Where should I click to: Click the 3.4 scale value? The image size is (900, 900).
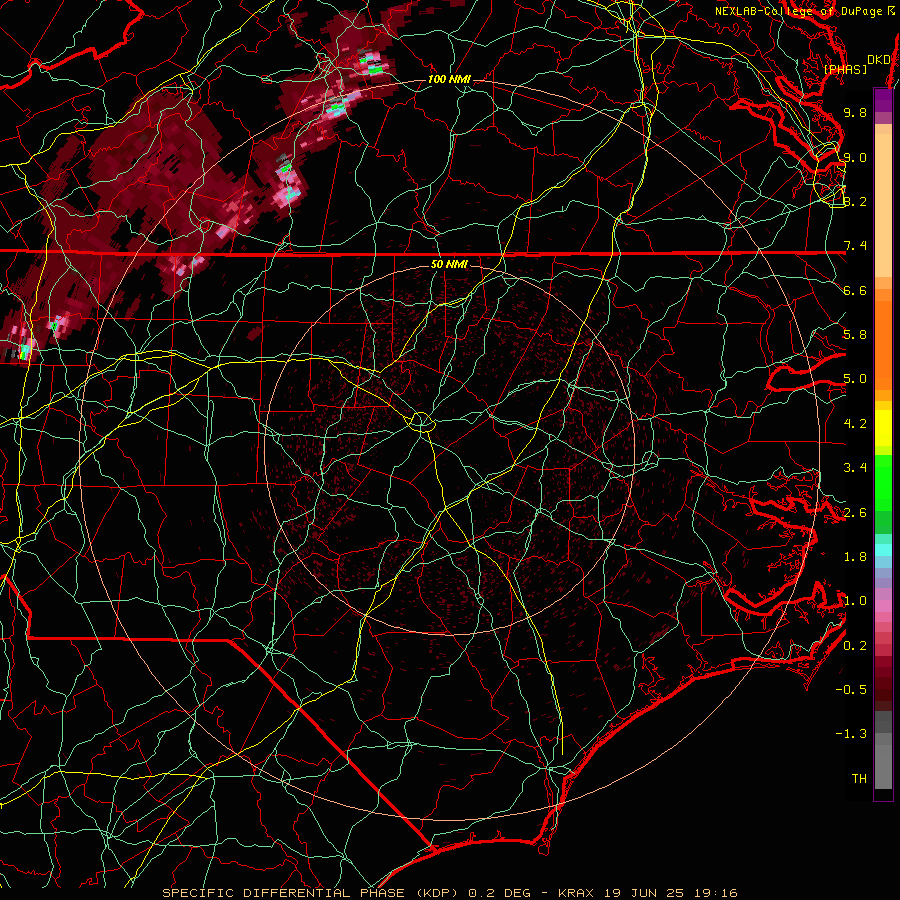855,468
